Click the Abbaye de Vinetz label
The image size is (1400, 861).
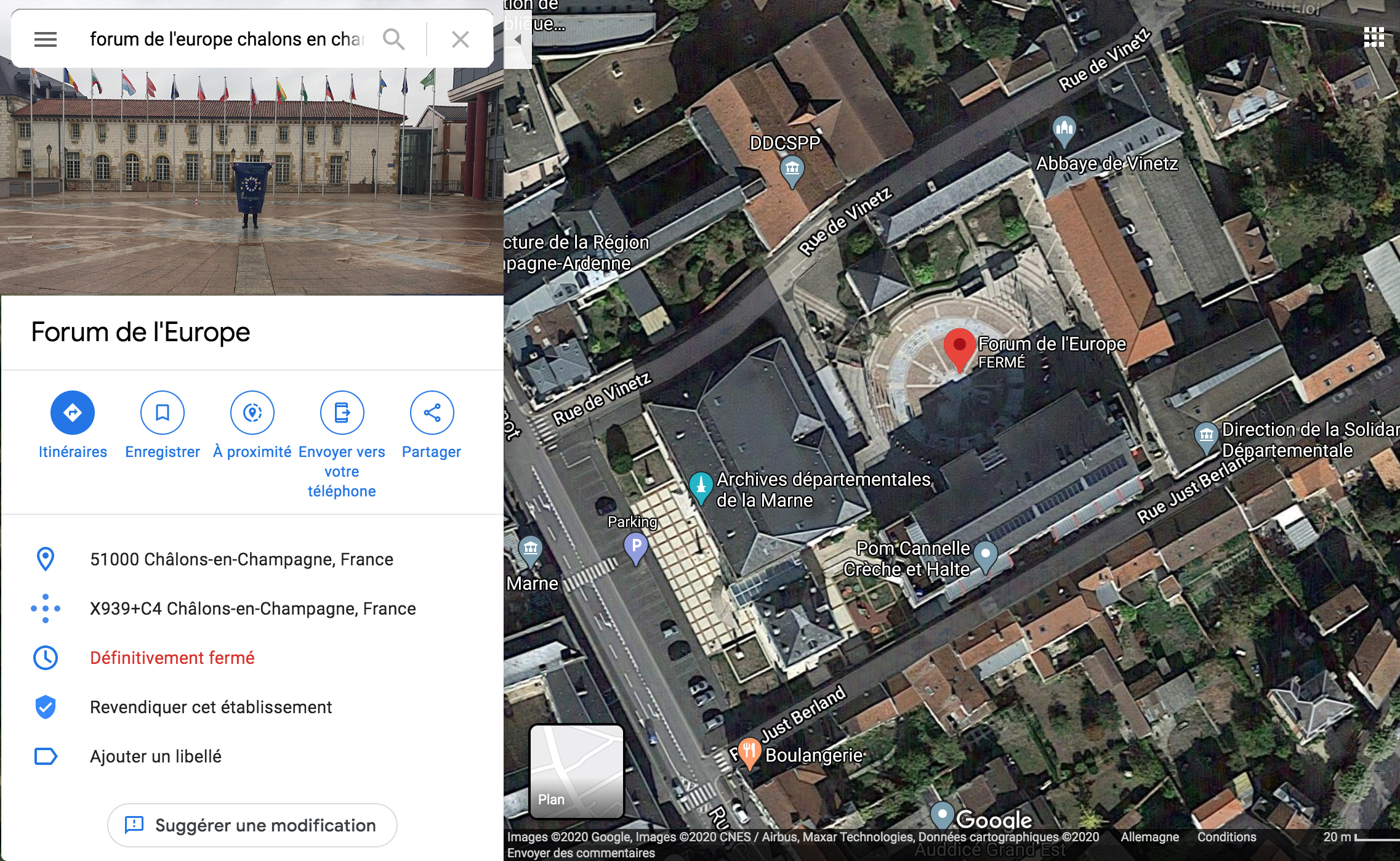click(1107, 164)
